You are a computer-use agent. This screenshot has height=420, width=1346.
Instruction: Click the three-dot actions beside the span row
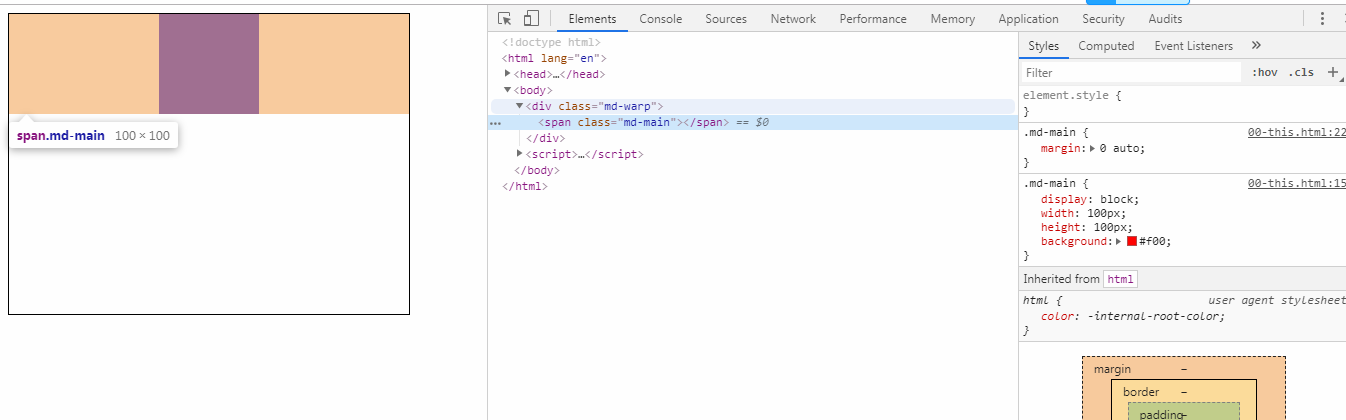495,123
